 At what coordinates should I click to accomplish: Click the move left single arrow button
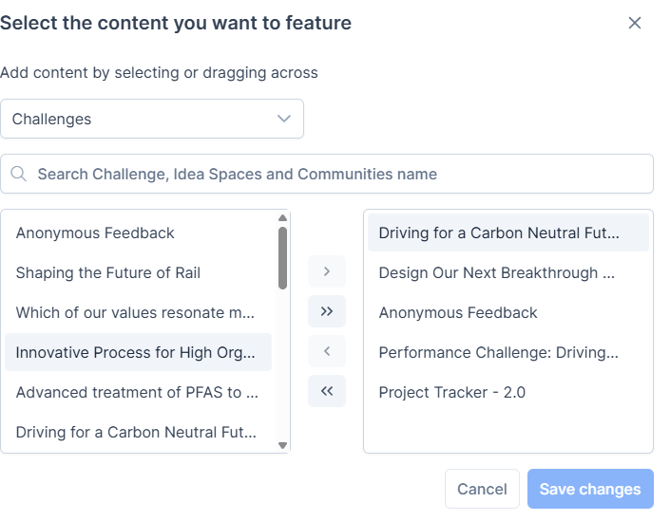click(x=327, y=351)
